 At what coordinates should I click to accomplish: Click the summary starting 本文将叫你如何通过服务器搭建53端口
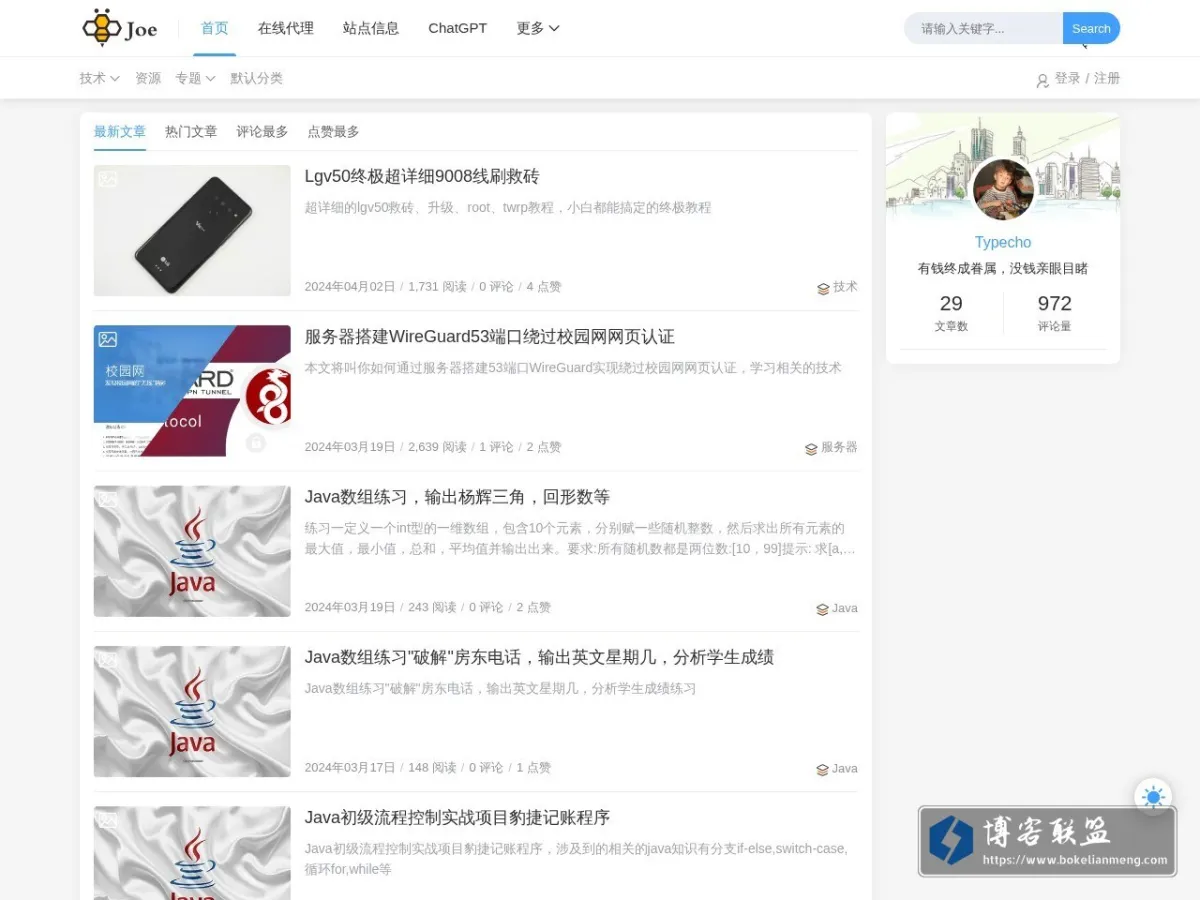click(x=573, y=368)
